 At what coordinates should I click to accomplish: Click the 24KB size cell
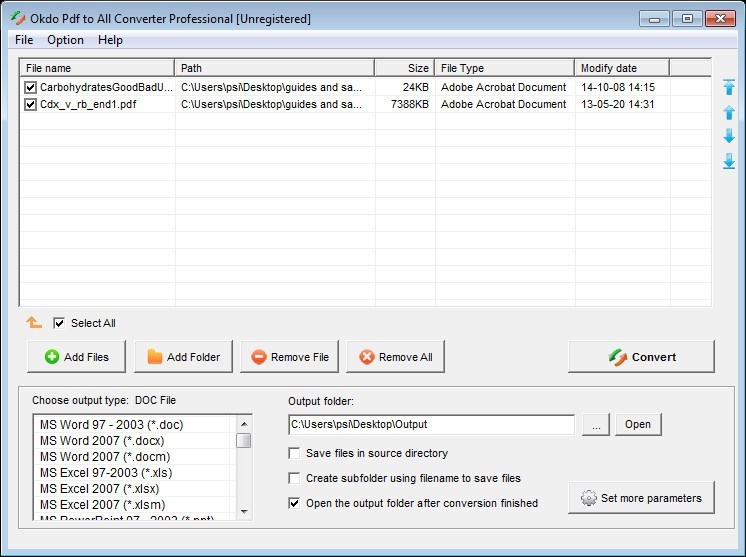[x=416, y=88]
